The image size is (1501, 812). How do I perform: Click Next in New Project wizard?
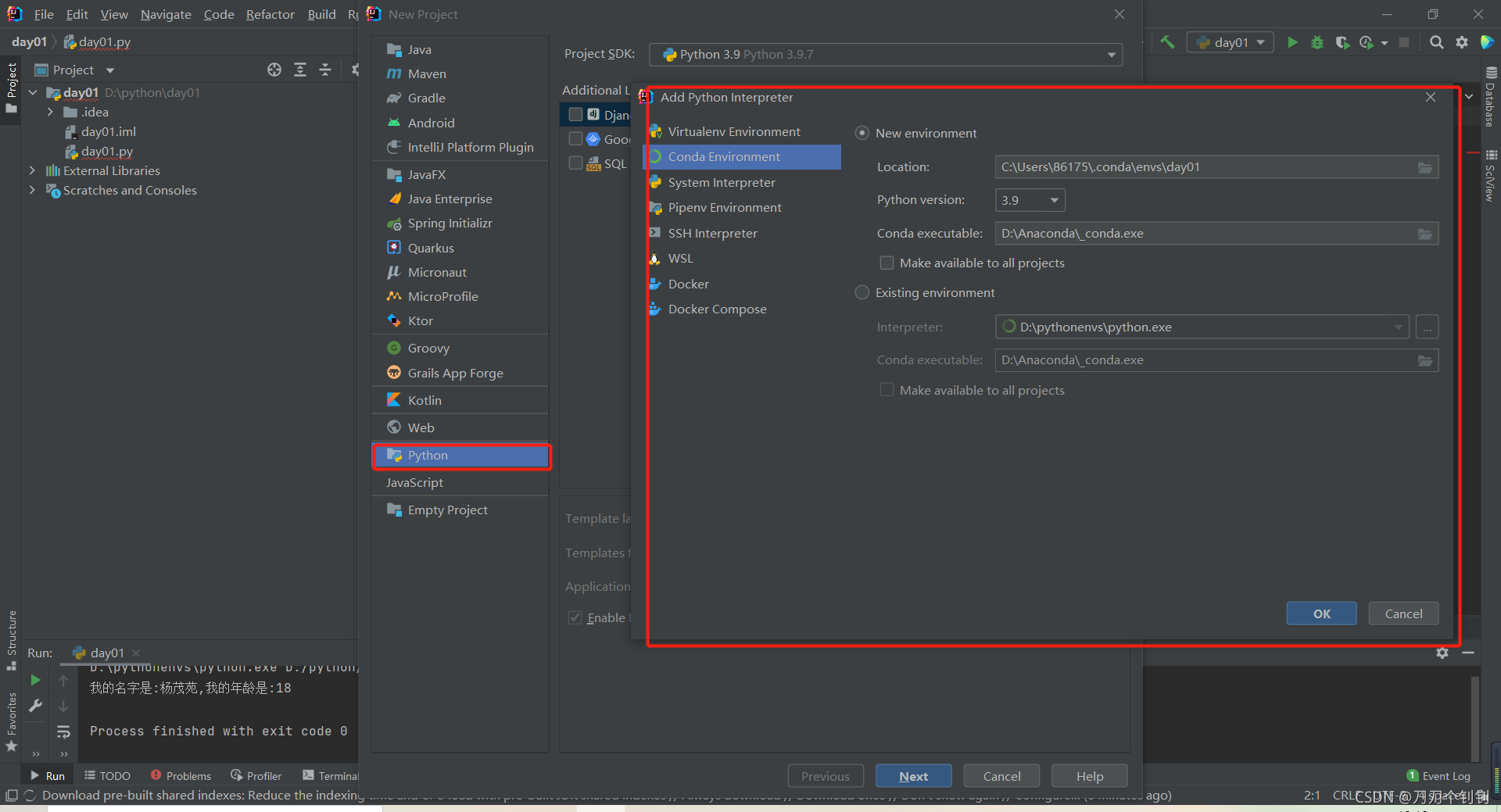click(x=913, y=776)
